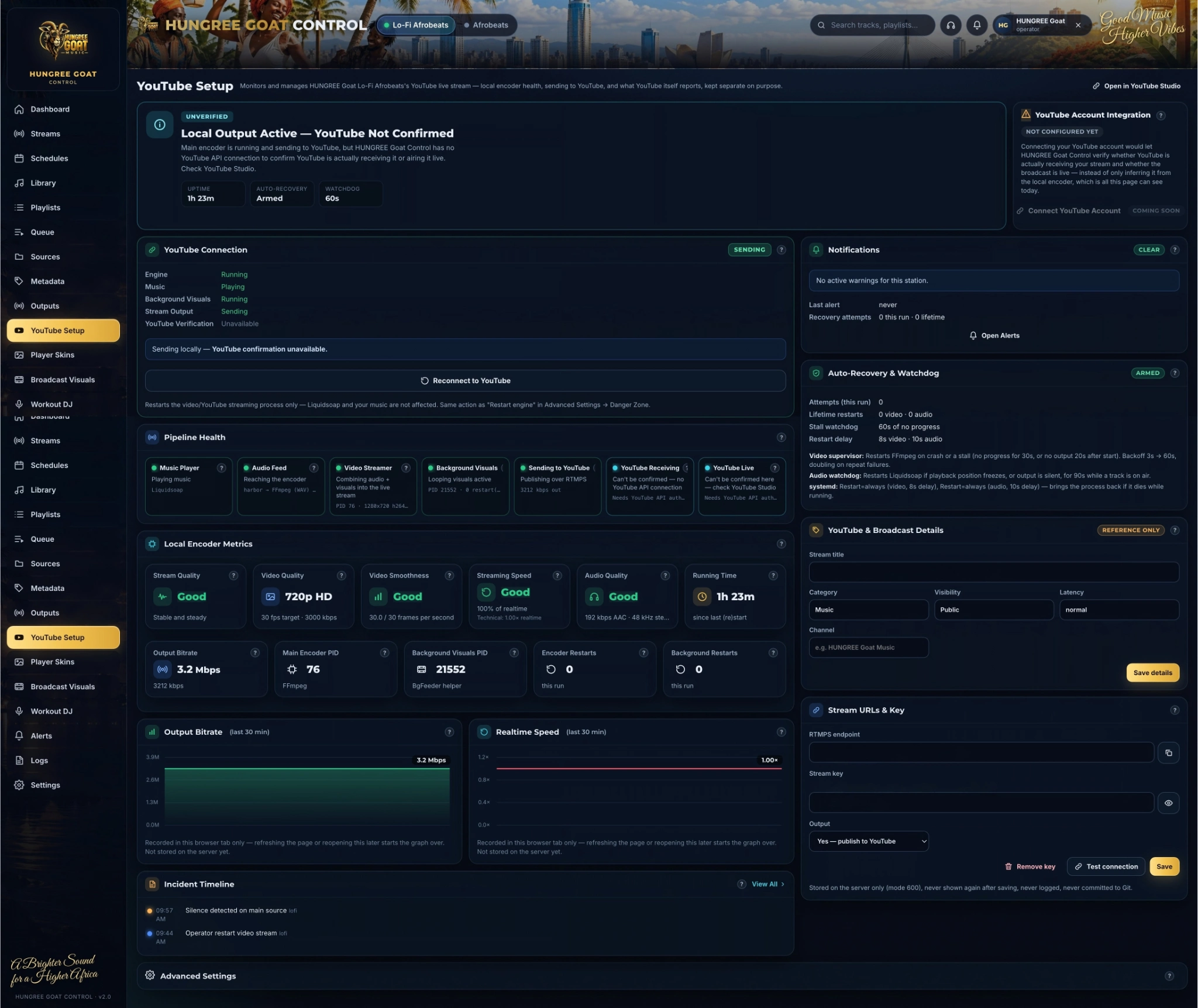Select the Sending to YouTube pipeline card
Screen dimensions: 1198x1008
557,486
